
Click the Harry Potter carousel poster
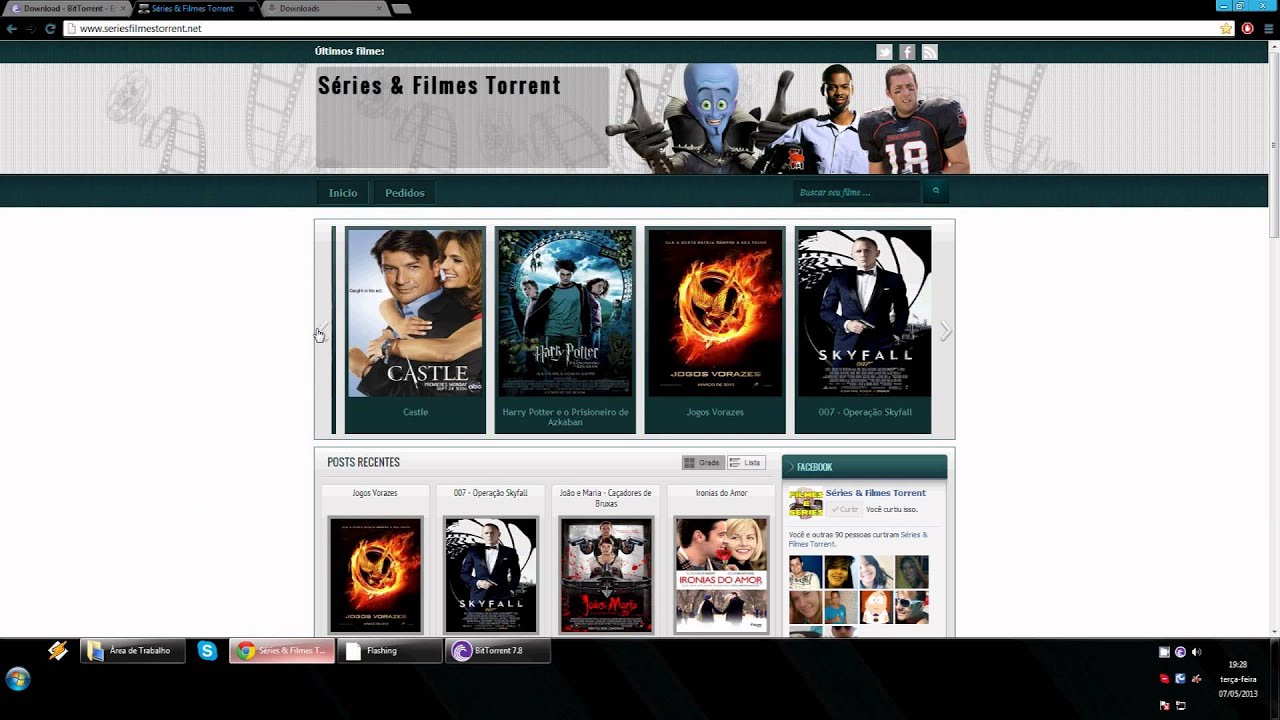click(565, 312)
